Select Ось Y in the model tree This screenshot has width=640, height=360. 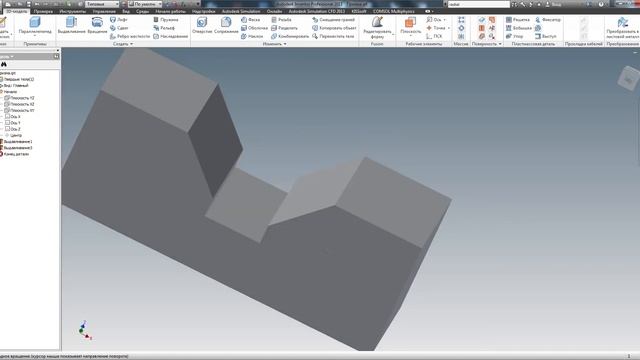point(13,123)
